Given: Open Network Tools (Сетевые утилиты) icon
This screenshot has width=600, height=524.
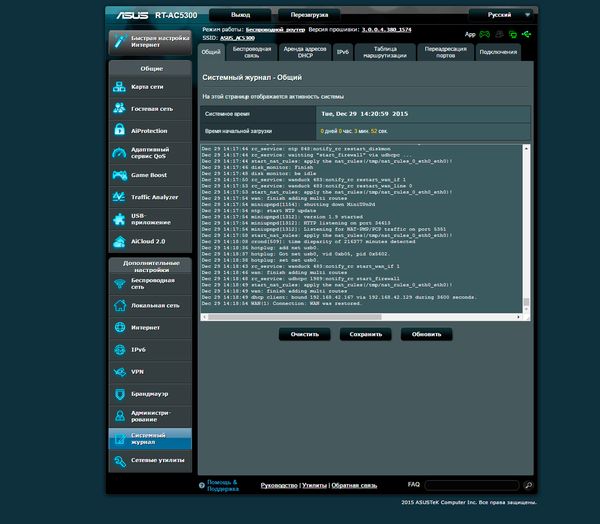Looking at the screenshot, I should (120, 461).
